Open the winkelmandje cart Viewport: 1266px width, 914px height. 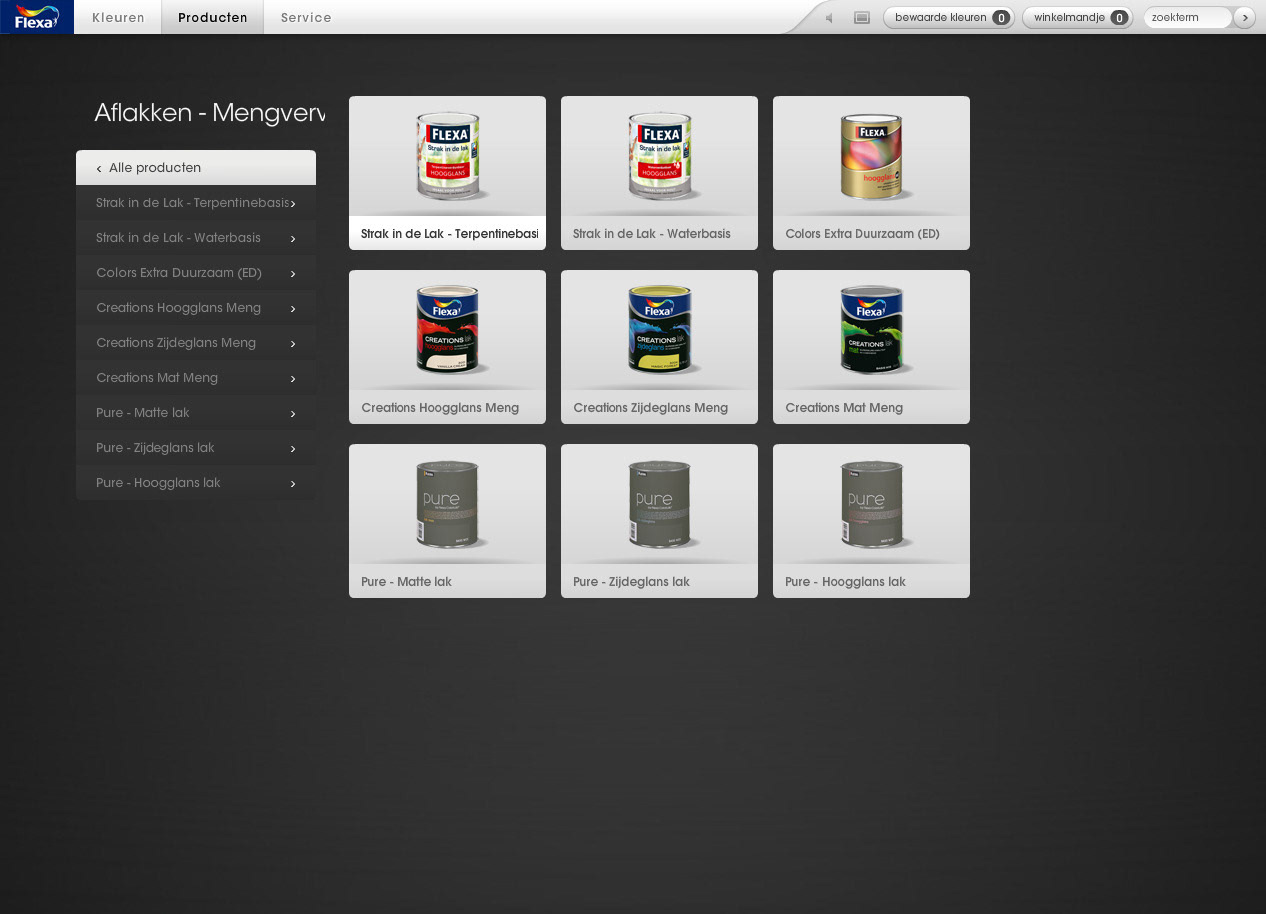1077,17
